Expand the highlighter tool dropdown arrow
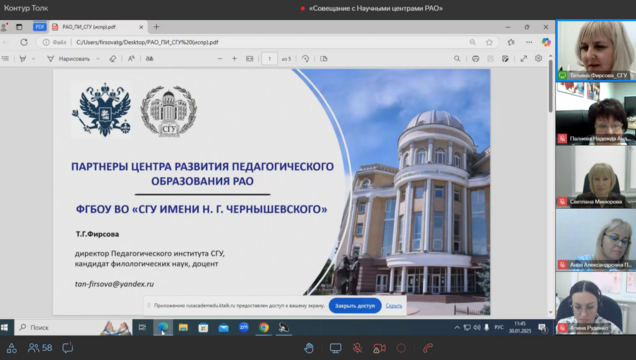 click(x=33, y=59)
